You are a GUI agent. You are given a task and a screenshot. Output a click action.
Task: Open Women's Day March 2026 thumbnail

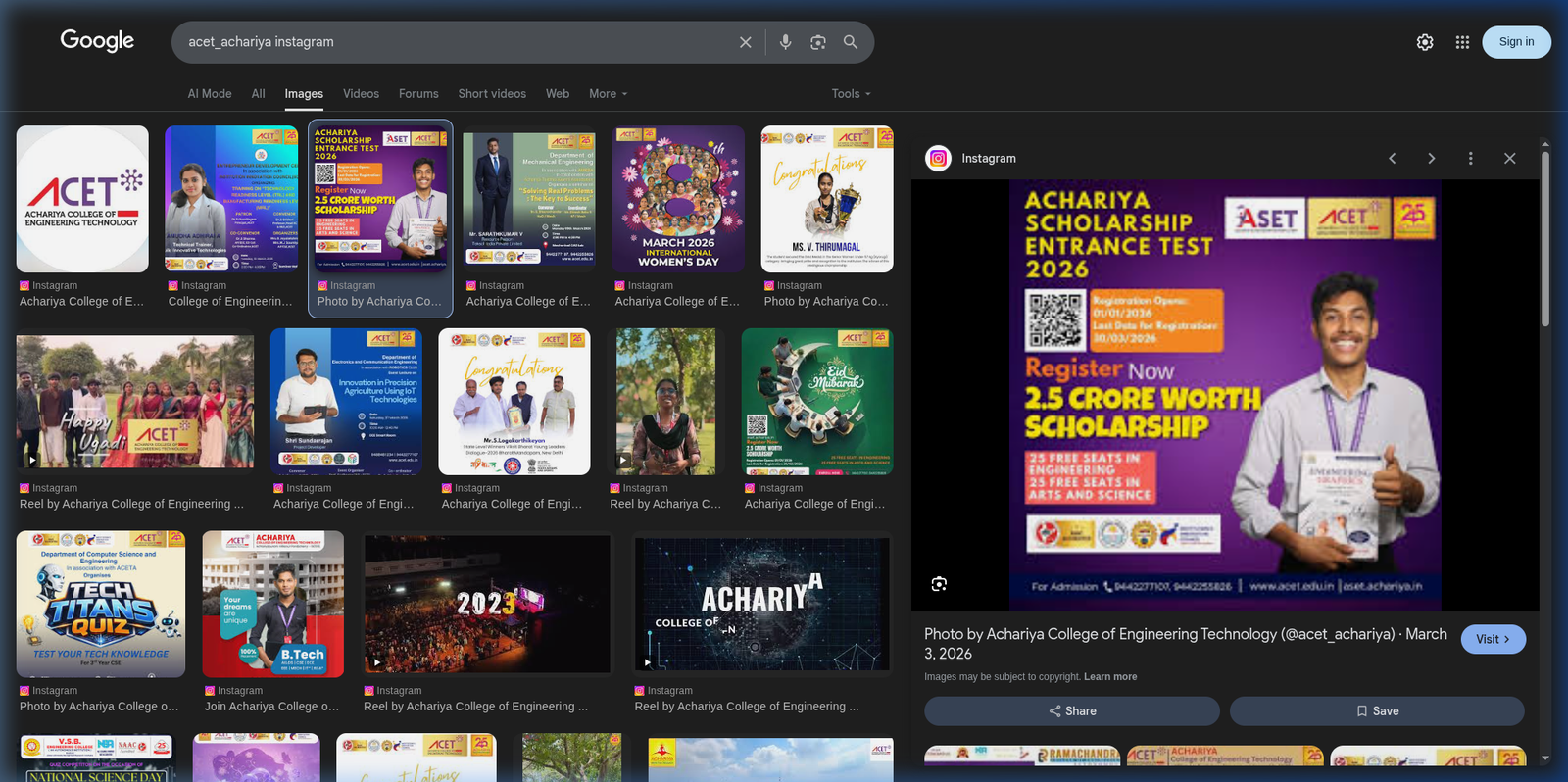pos(678,199)
